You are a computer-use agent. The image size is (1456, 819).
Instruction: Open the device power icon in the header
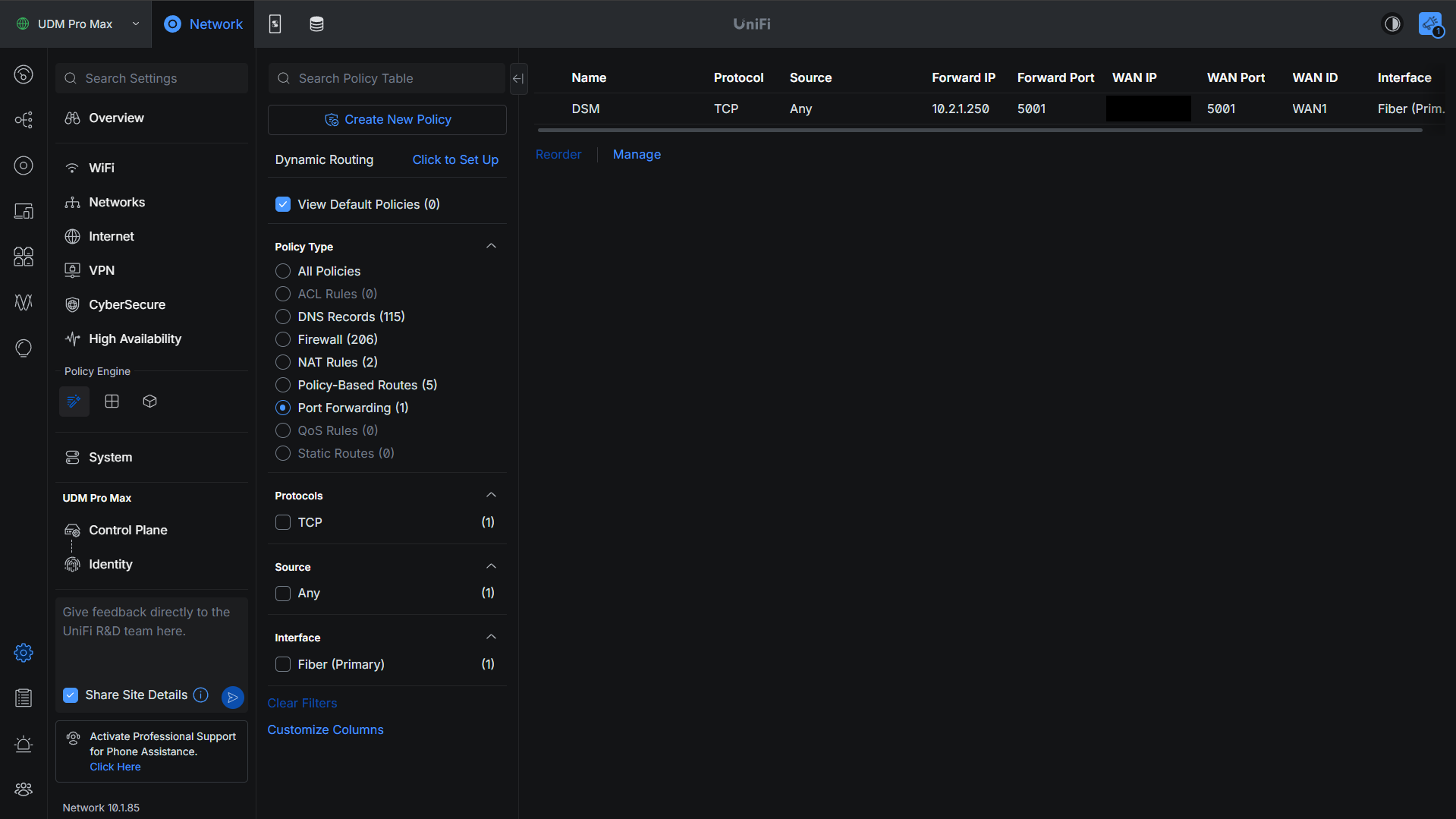275,24
